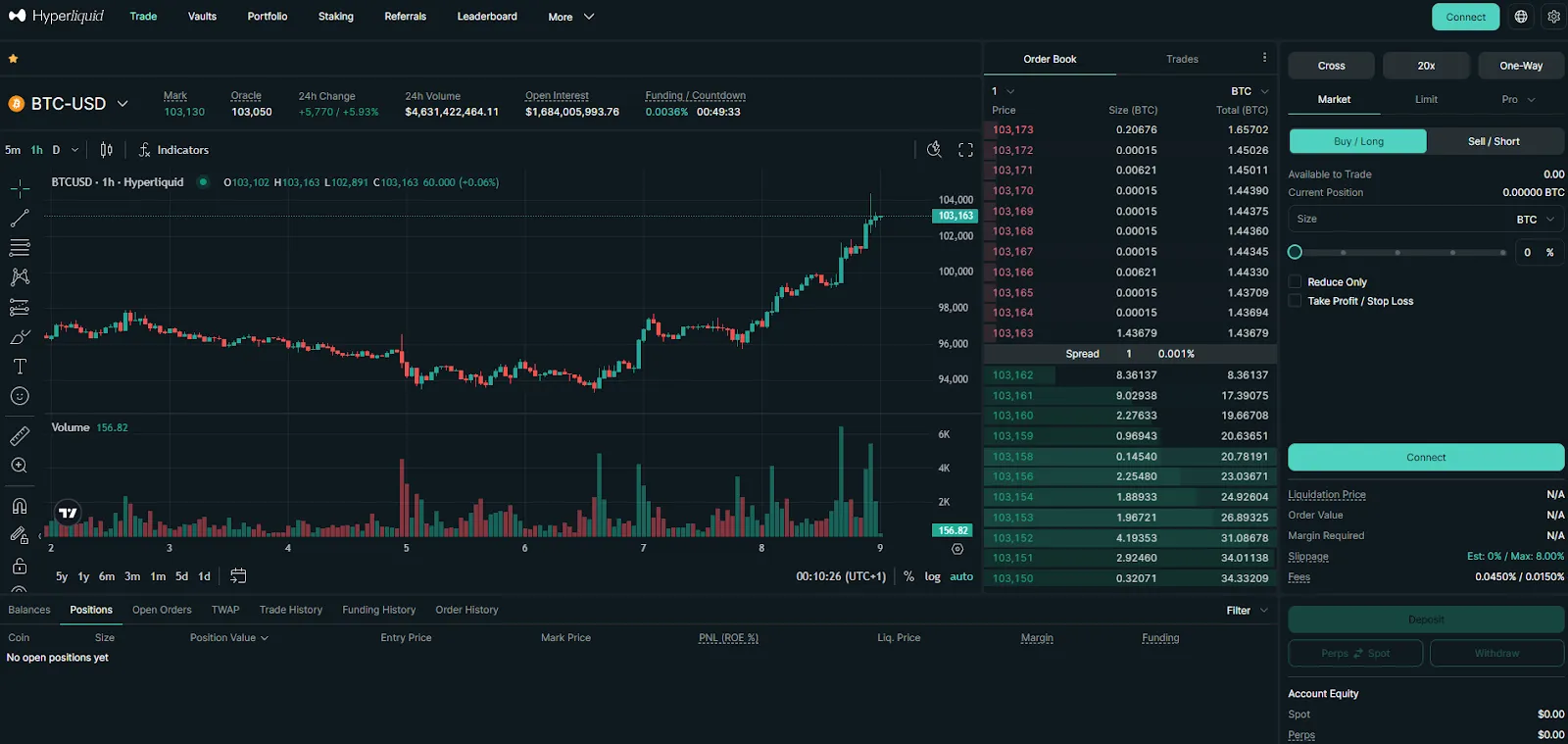
Task: Switch to the Trades tab
Action: click(x=1182, y=59)
